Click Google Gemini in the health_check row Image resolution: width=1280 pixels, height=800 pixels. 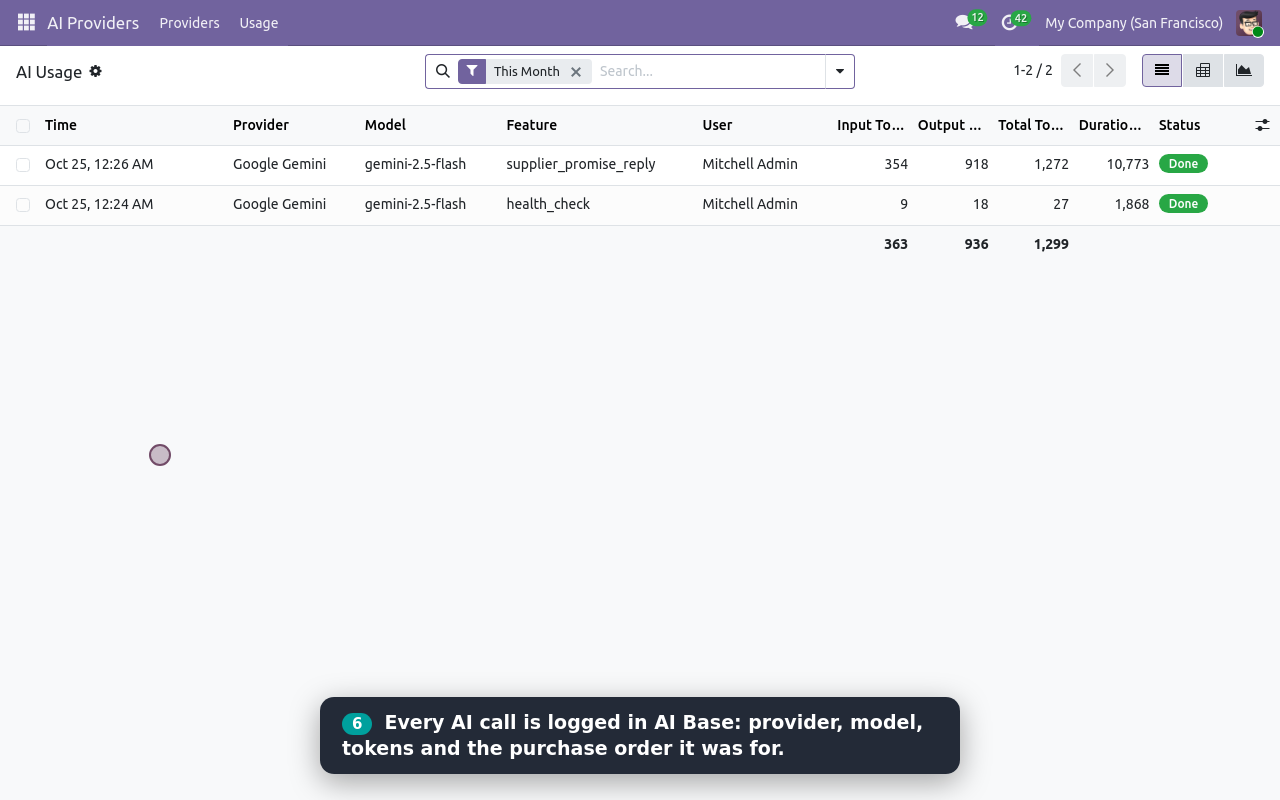pos(279,204)
